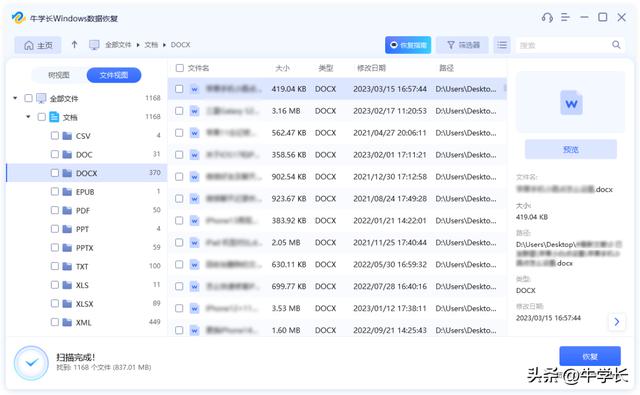640x395 pixels.
Task: Tick the checkbox for the 902.54 KB file
Action: (x=179, y=177)
